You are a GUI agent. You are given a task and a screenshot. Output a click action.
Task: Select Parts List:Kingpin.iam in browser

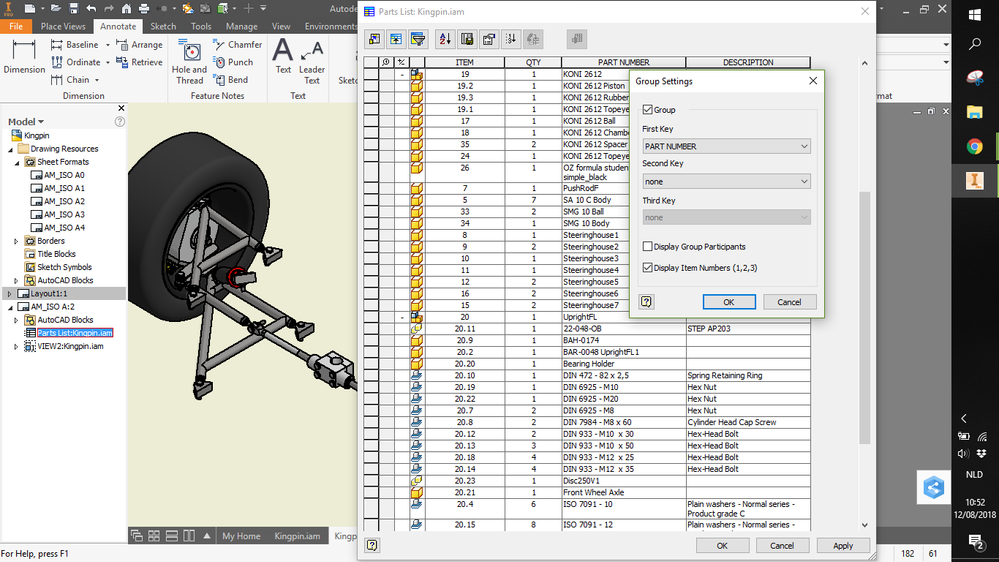tap(75, 333)
